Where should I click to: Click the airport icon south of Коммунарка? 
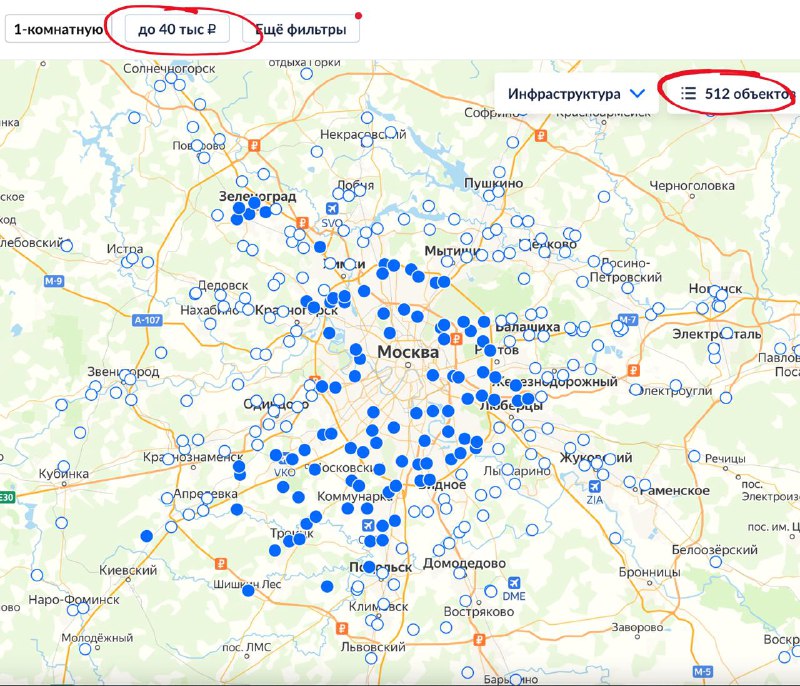coord(368,525)
